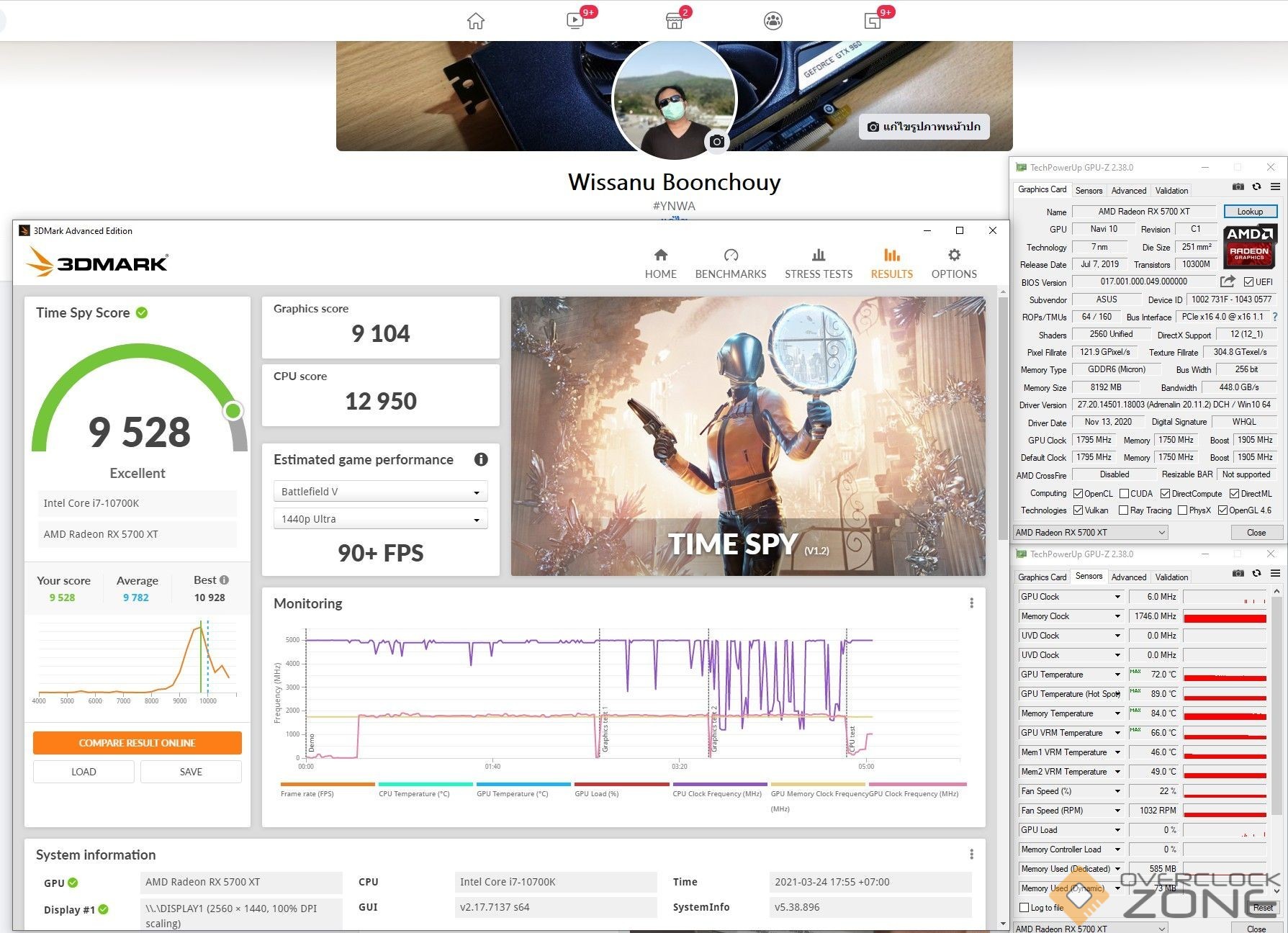1288x933 pixels.
Task: Click the GPU-Z refresh icon
Action: [1256, 187]
